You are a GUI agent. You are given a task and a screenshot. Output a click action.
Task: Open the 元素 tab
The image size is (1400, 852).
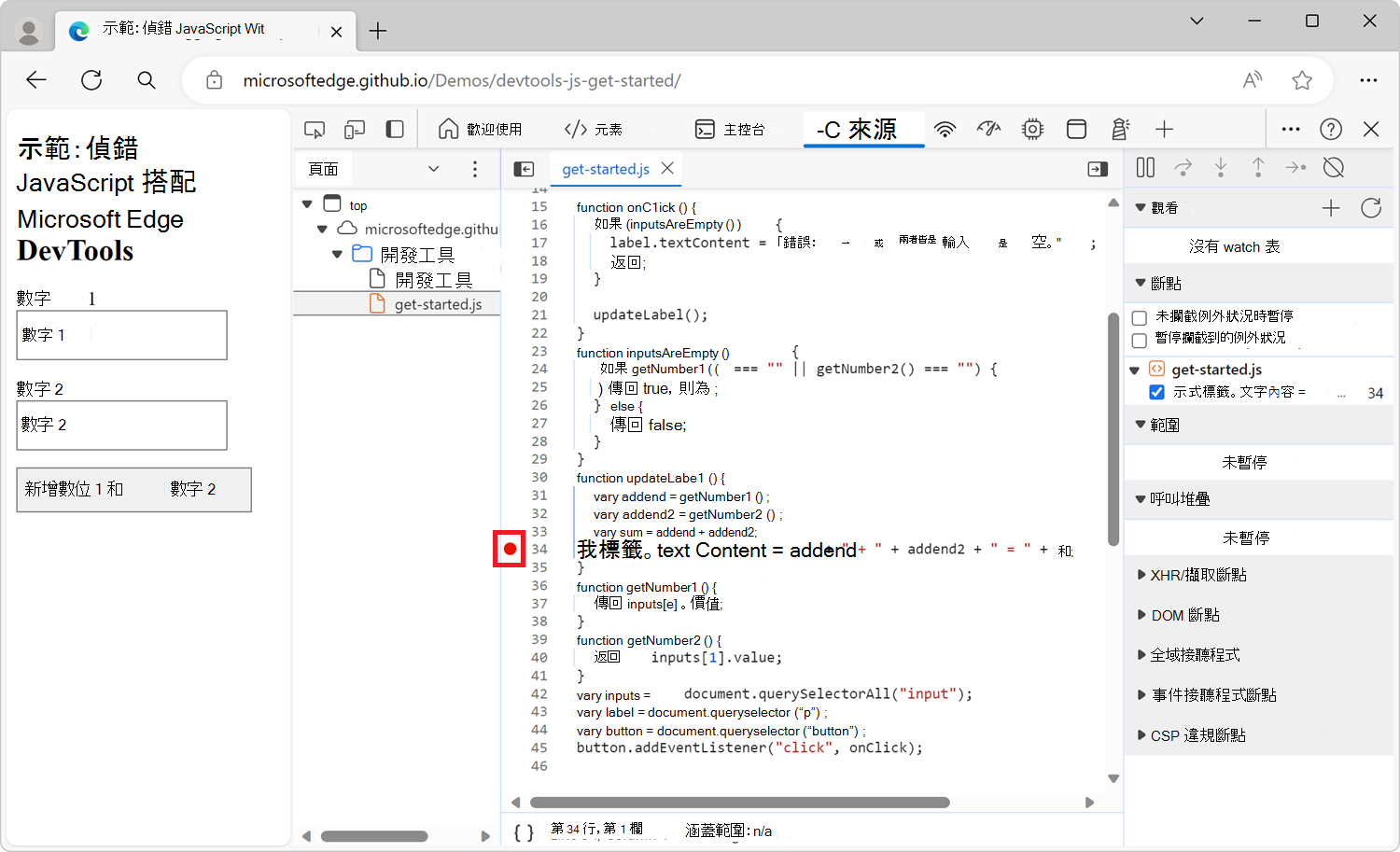594,130
